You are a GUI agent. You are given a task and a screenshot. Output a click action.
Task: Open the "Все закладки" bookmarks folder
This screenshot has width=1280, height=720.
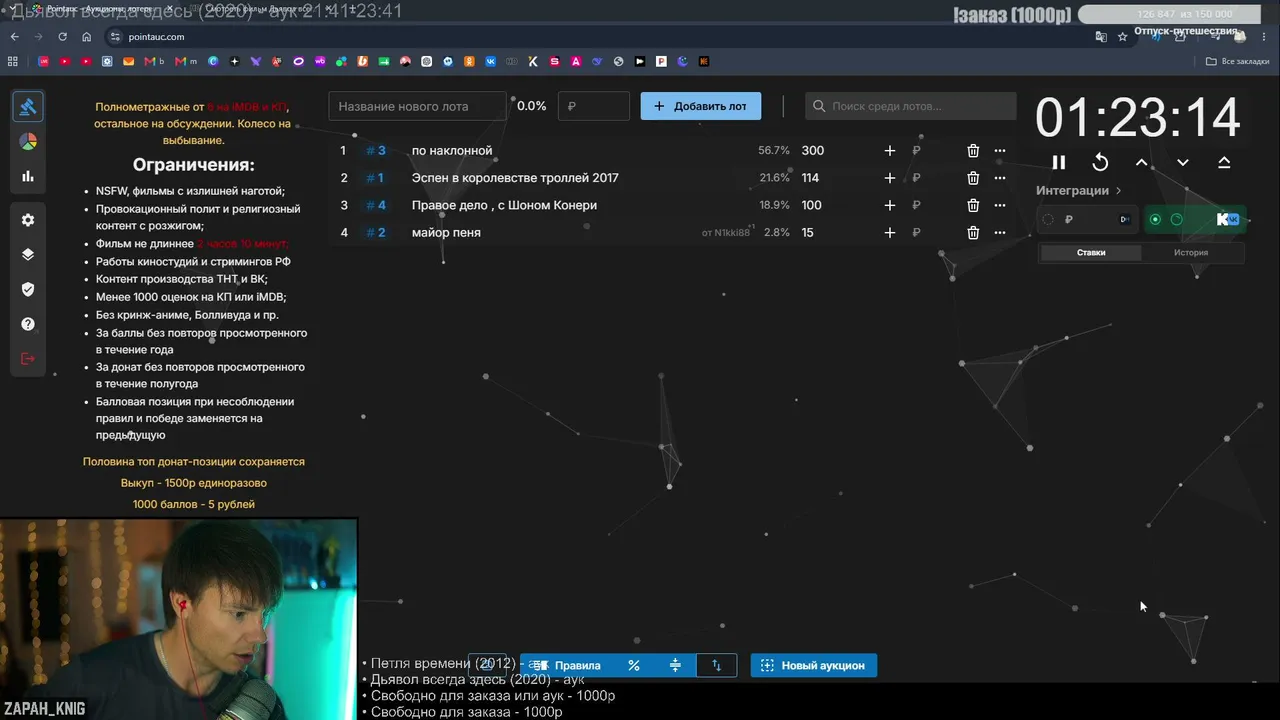[1238, 61]
